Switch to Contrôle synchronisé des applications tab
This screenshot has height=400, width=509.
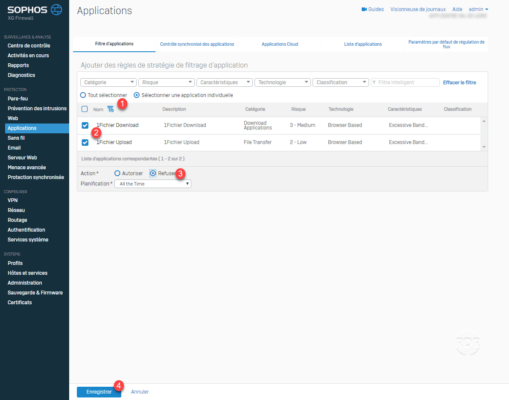click(x=197, y=44)
